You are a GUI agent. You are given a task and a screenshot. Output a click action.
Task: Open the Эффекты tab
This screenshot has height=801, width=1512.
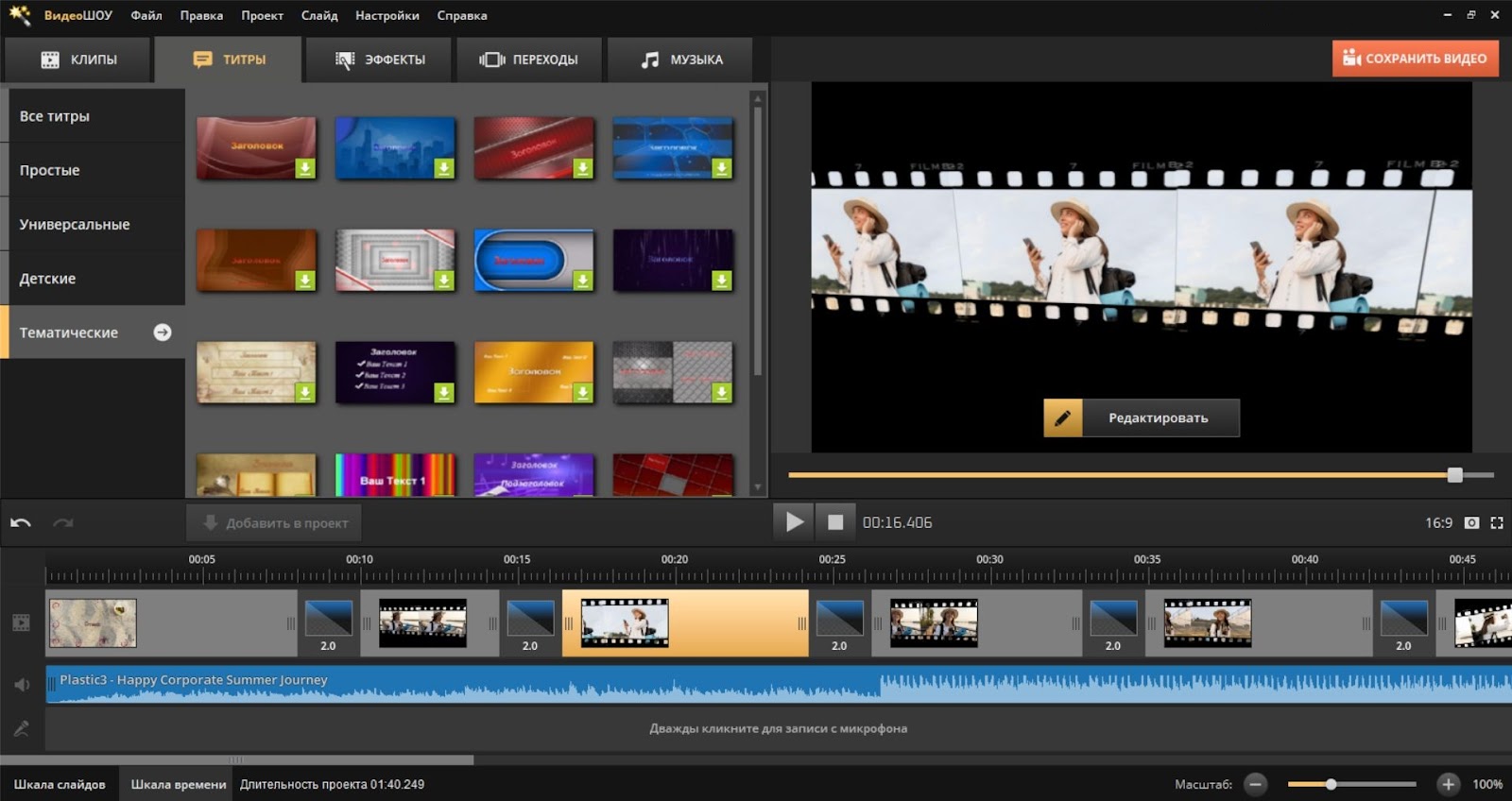pos(381,60)
